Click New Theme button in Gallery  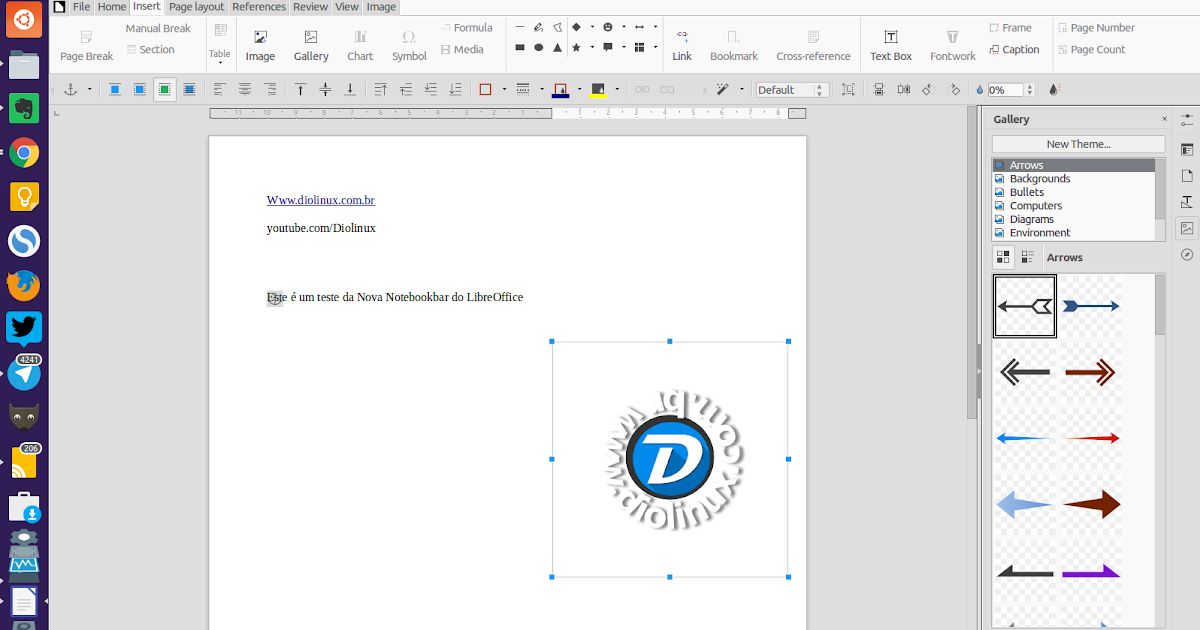(1078, 144)
